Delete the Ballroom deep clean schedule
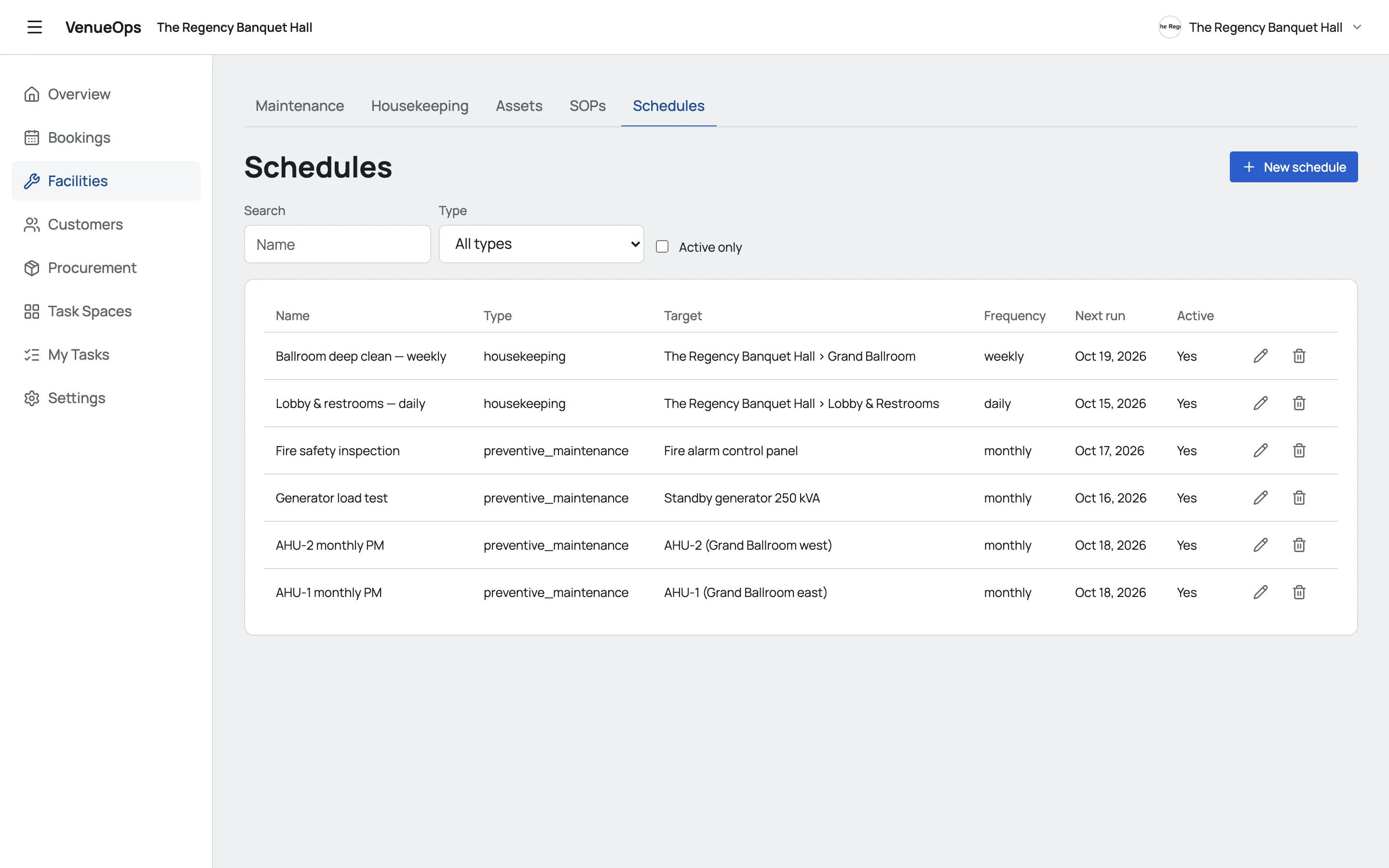 (x=1299, y=356)
